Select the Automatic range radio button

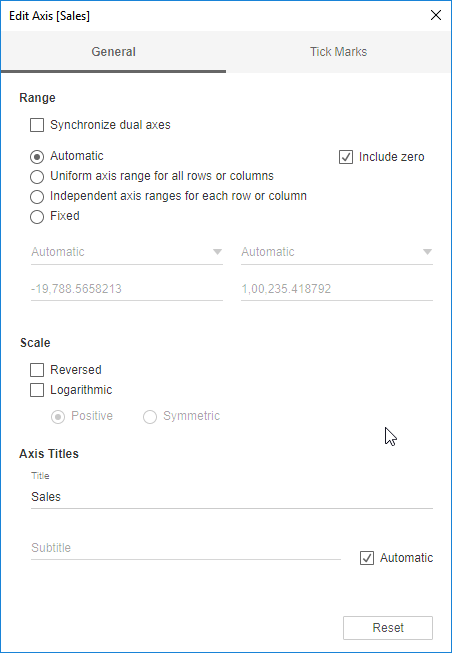point(37,157)
